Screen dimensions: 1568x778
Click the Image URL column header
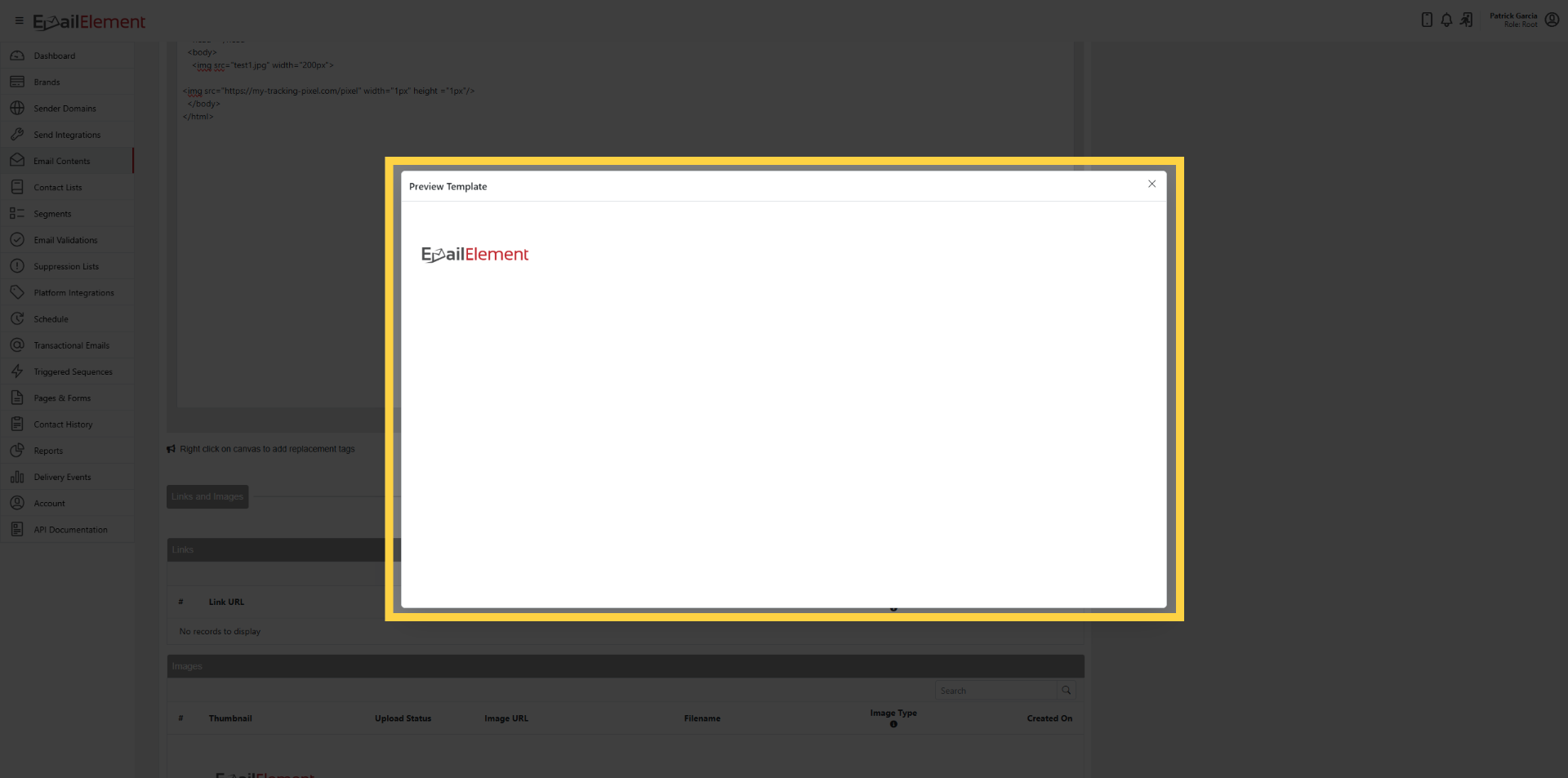click(x=506, y=718)
